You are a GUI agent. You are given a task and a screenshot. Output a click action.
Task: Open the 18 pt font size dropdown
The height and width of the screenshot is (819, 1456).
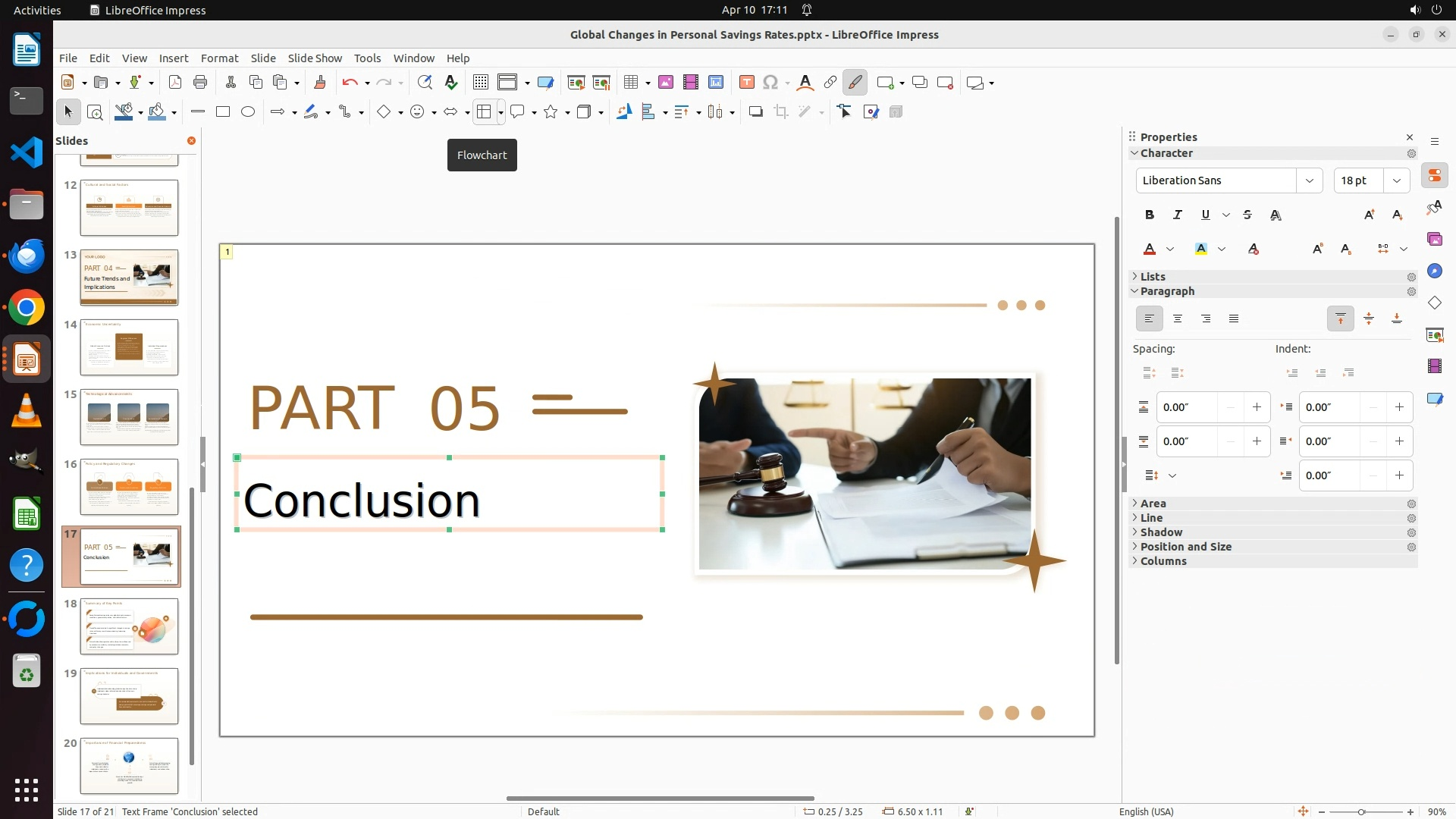click(1396, 180)
